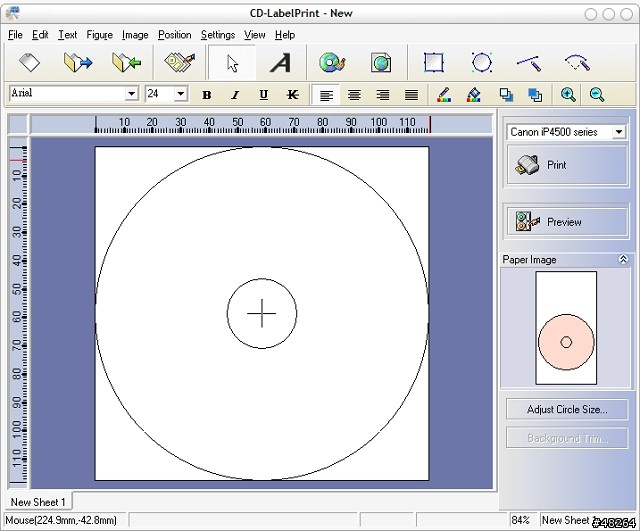This screenshot has height=531, width=640.
Task: Click the insert image disc icon
Action: [332, 63]
